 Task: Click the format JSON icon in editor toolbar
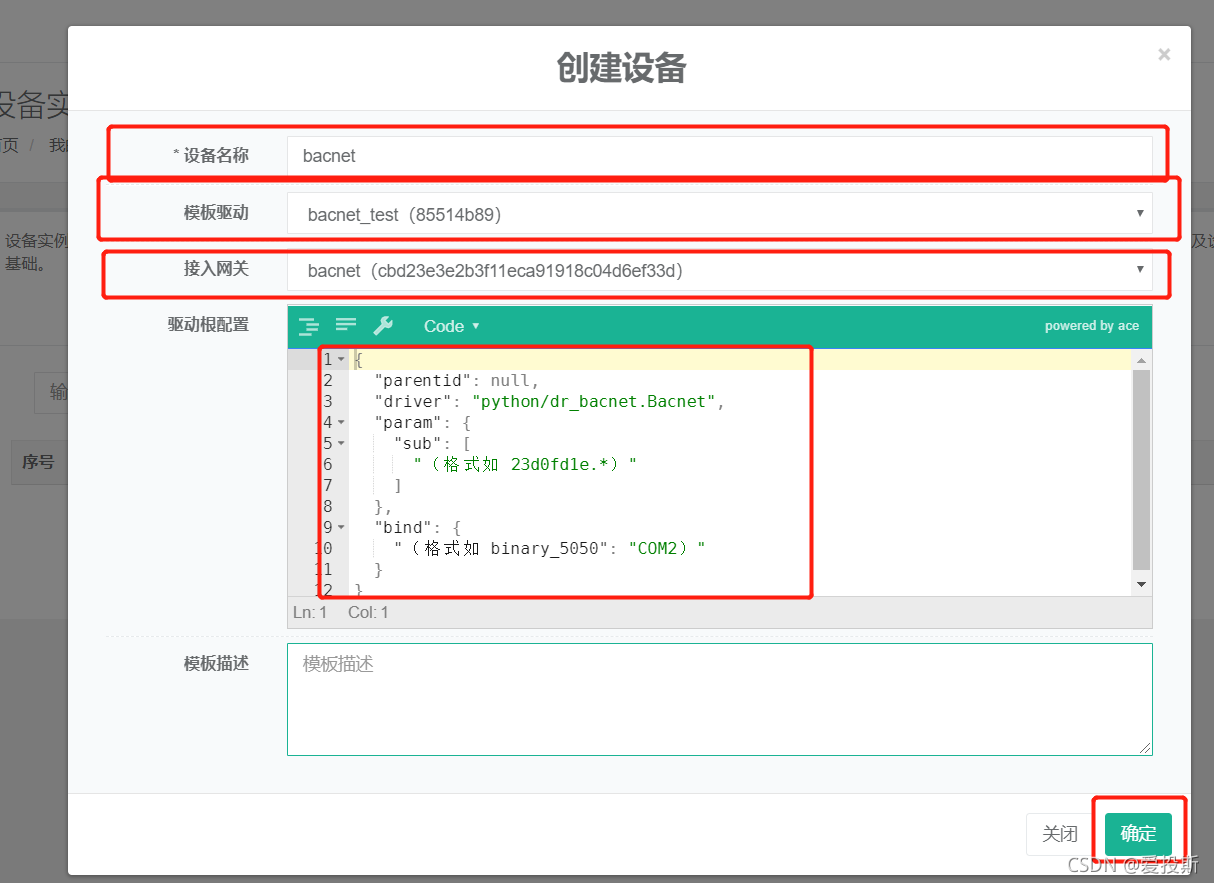(309, 326)
